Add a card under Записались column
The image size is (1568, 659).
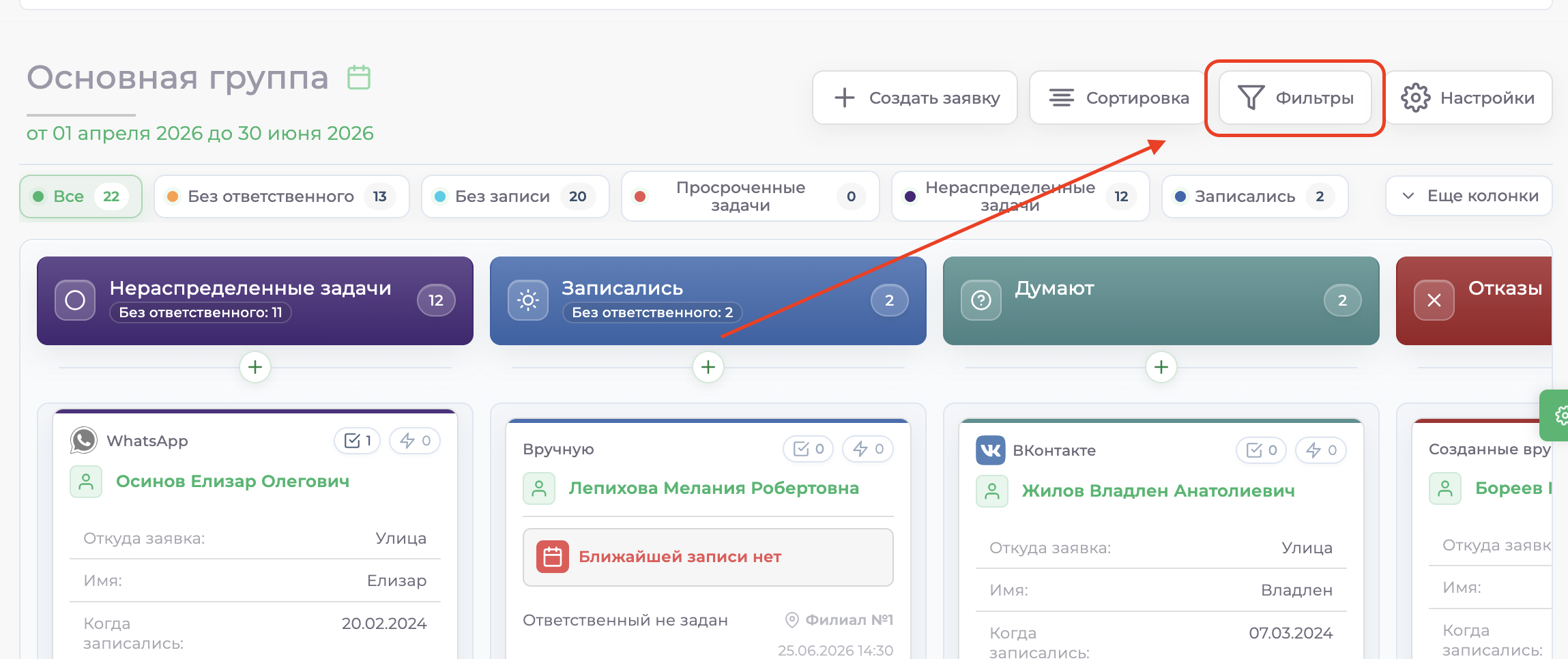click(x=708, y=367)
